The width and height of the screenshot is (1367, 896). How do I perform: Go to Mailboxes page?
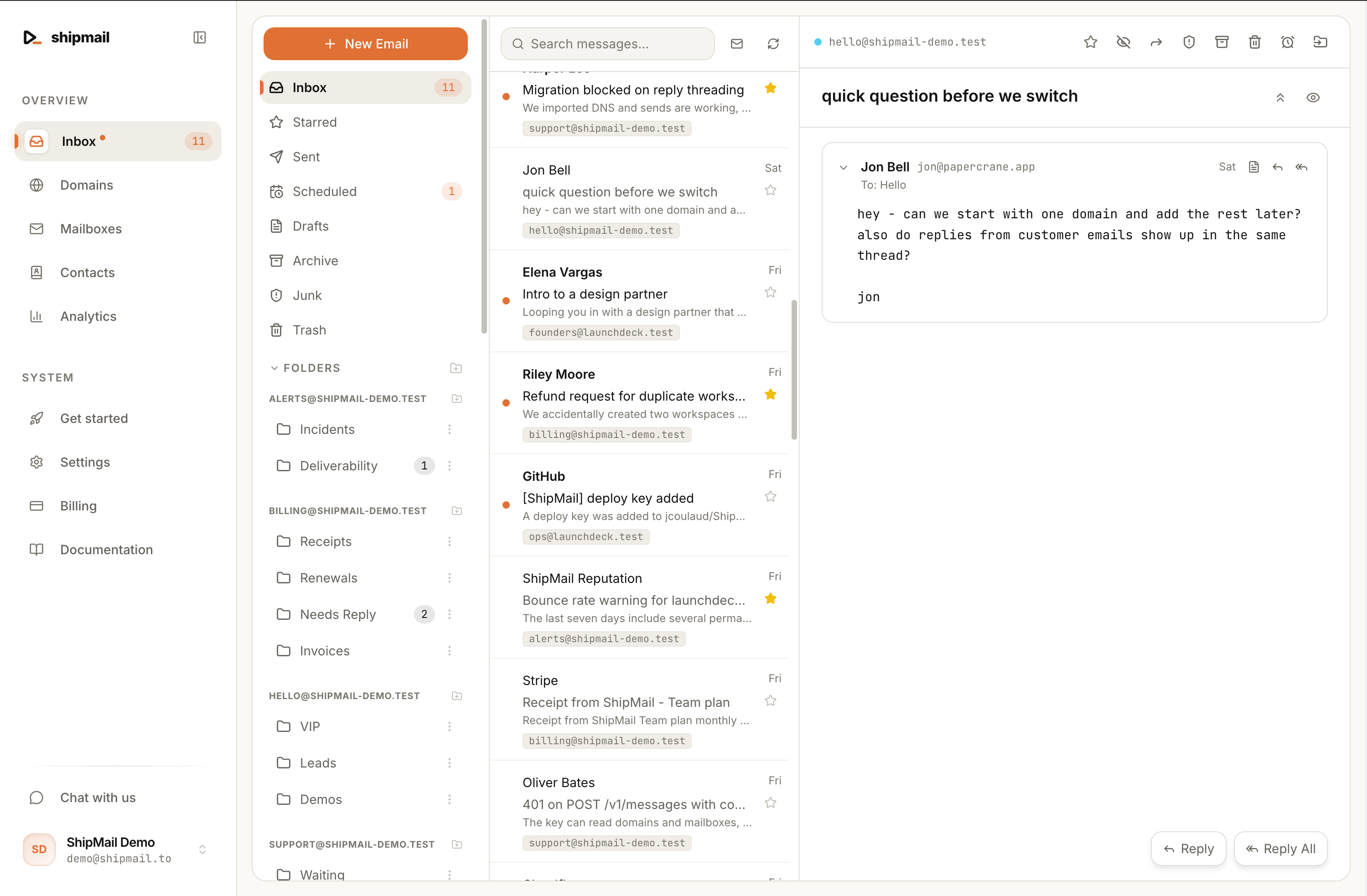click(x=118, y=228)
